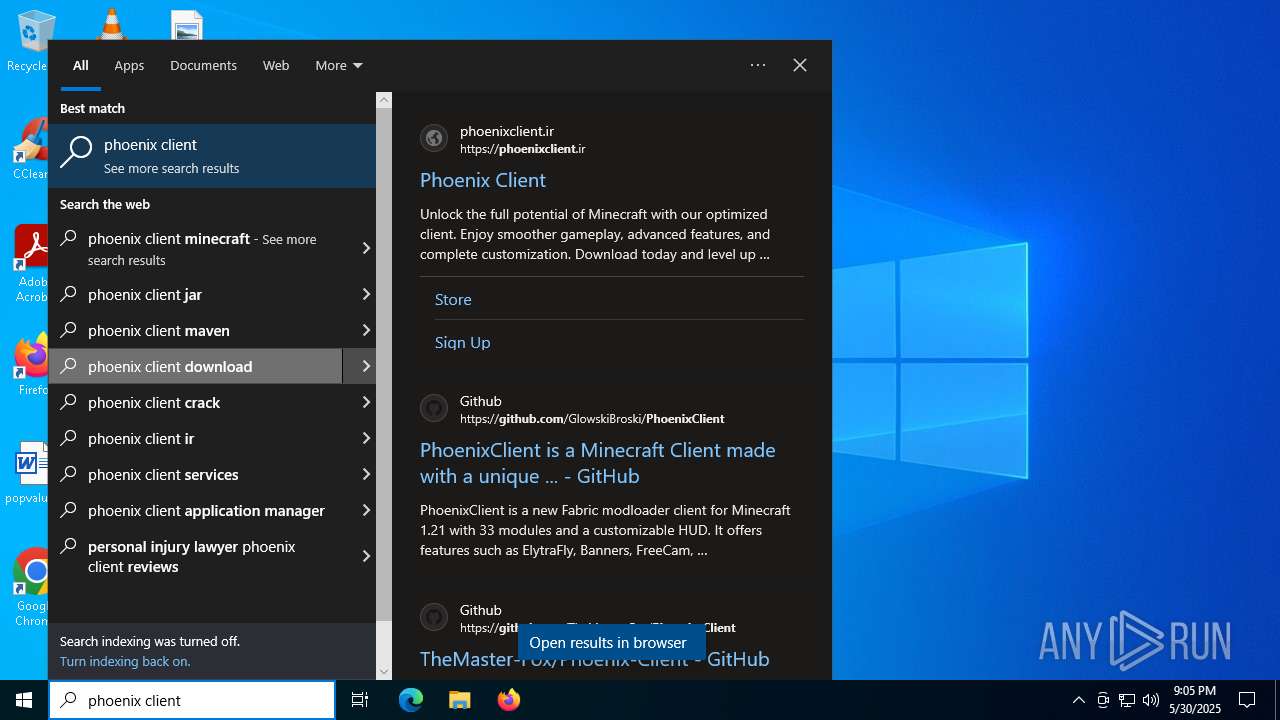The height and width of the screenshot is (720, 1280).
Task: Select suggestion phoenix client maven
Action: [195, 330]
